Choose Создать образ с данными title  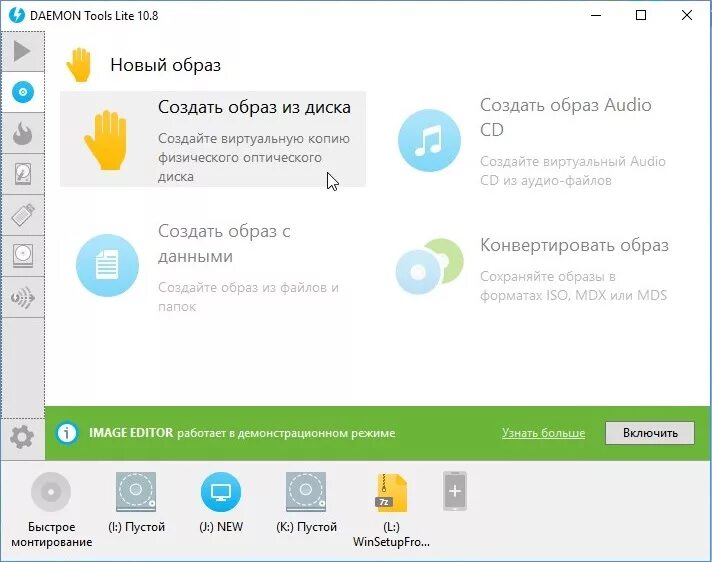tap(224, 244)
